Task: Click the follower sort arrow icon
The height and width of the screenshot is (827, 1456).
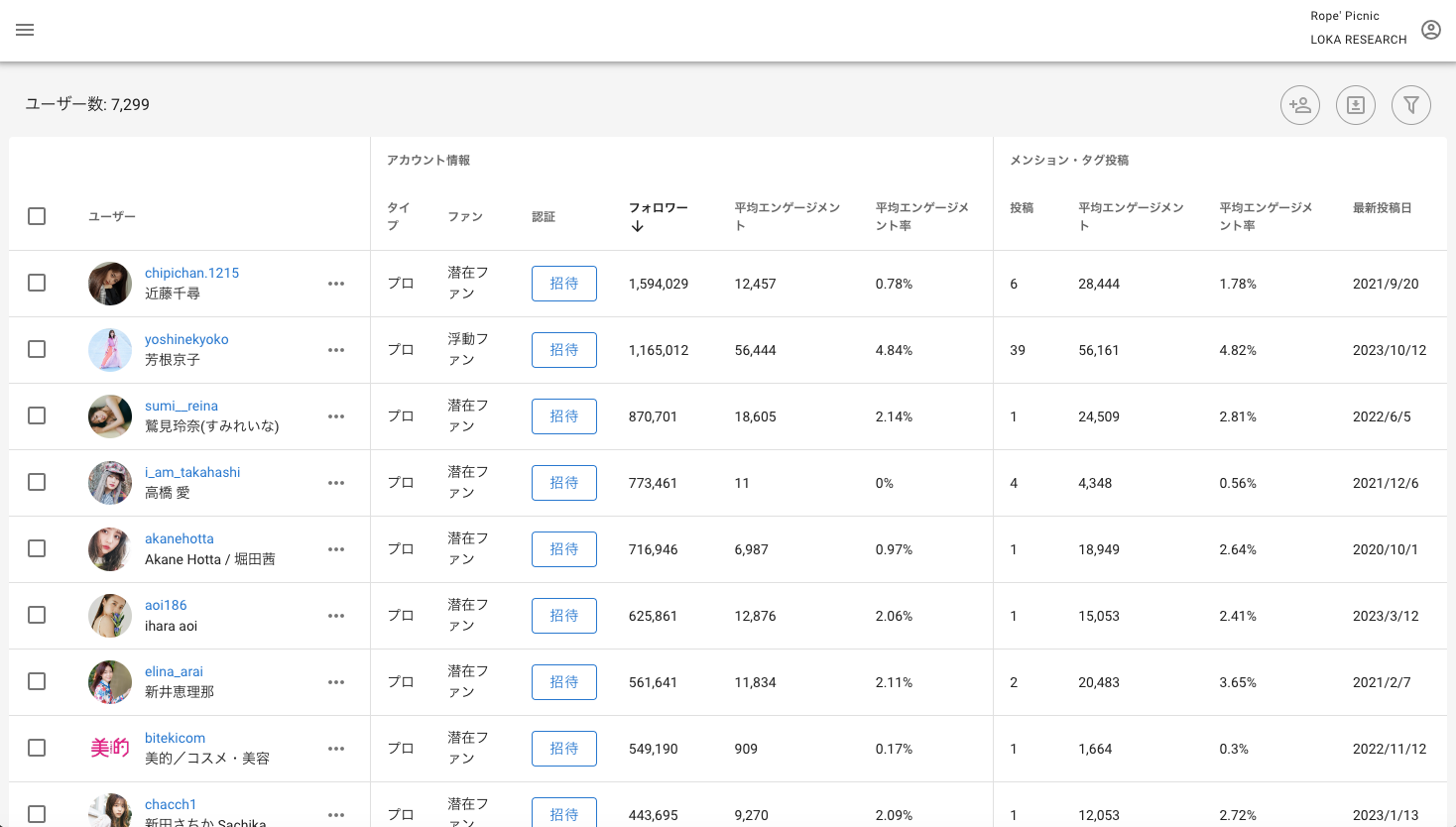Action: pyautogui.click(x=638, y=226)
